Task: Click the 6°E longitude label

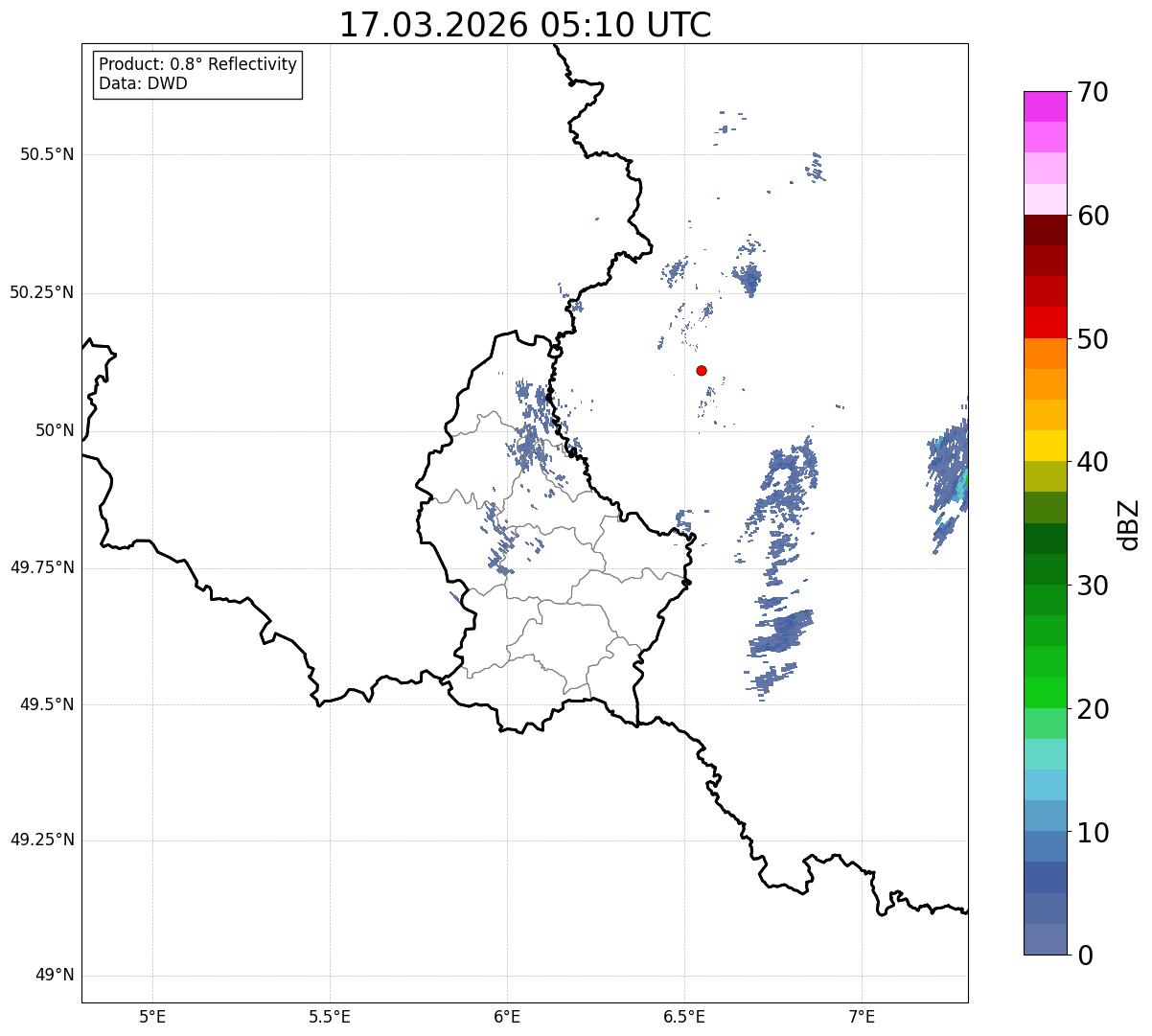Action: (x=507, y=1016)
